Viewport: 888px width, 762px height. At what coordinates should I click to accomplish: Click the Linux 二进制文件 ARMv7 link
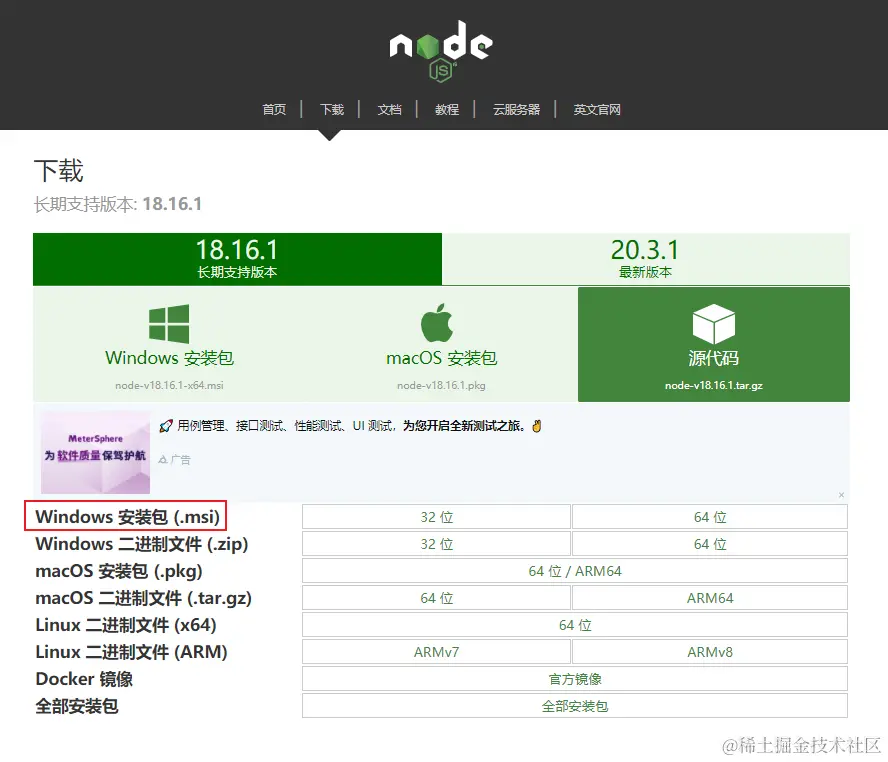[x=436, y=651]
